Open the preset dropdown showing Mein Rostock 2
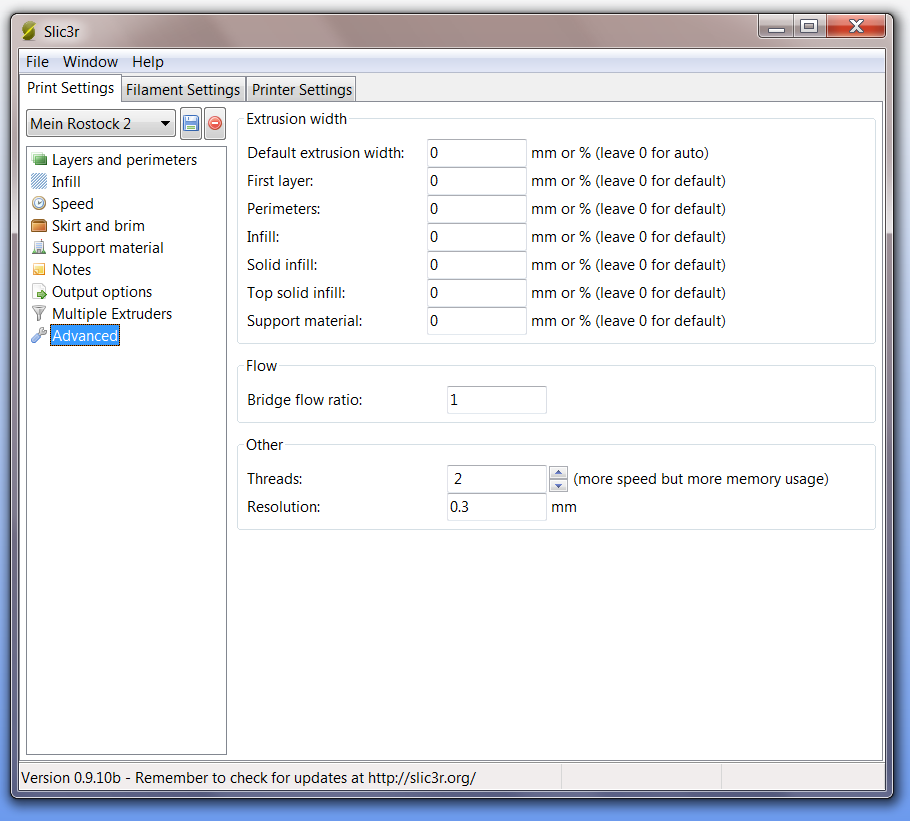Viewport: 910px width, 821px height. click(x=100, y=122)
